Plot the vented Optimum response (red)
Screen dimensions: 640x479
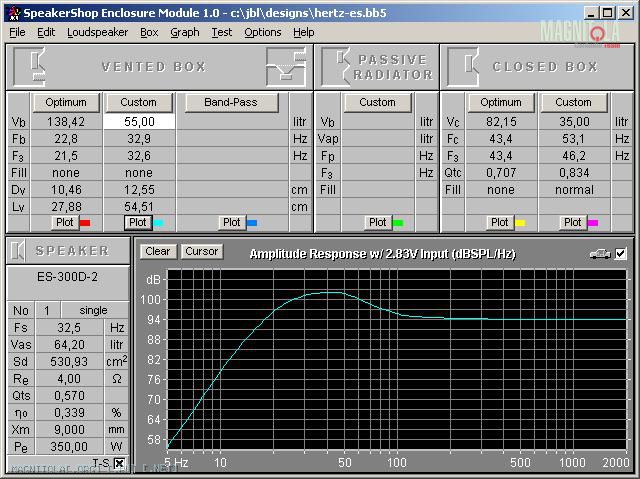[x=65, y=222]
